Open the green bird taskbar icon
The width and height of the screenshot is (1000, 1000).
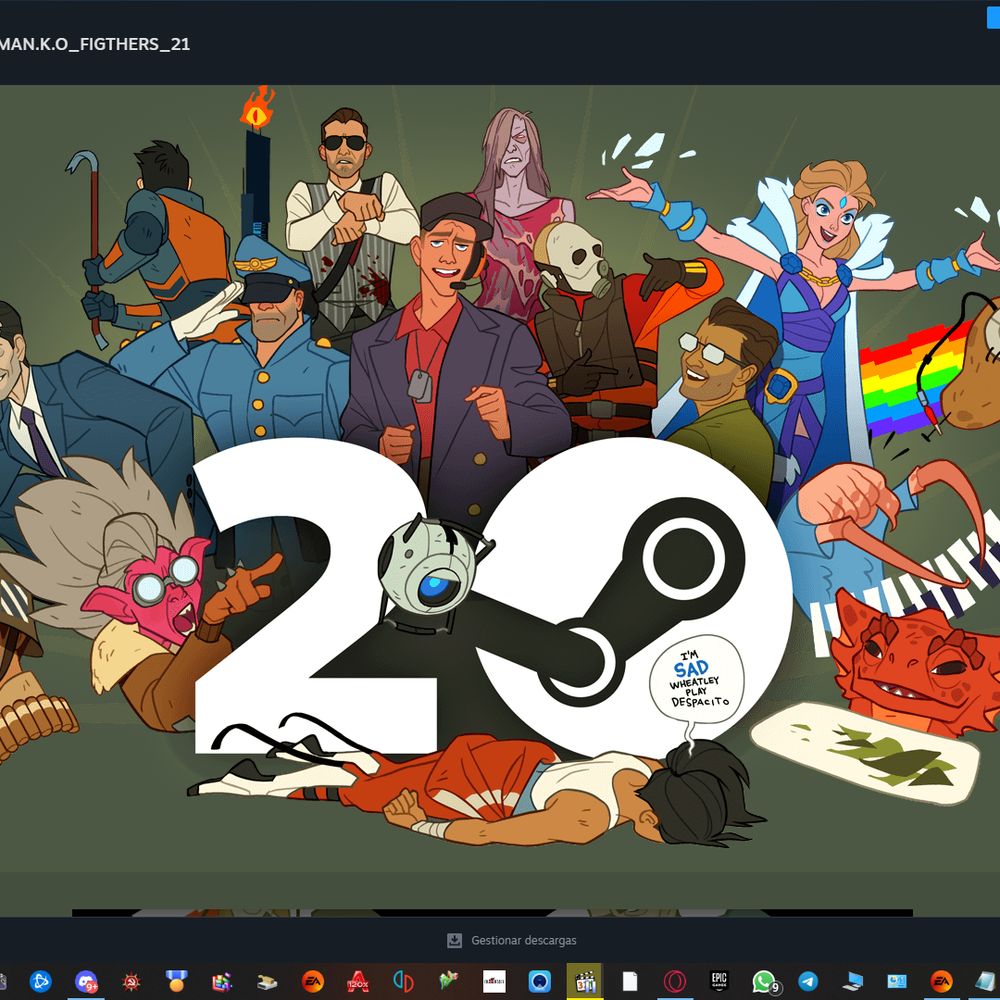point(448,981)
